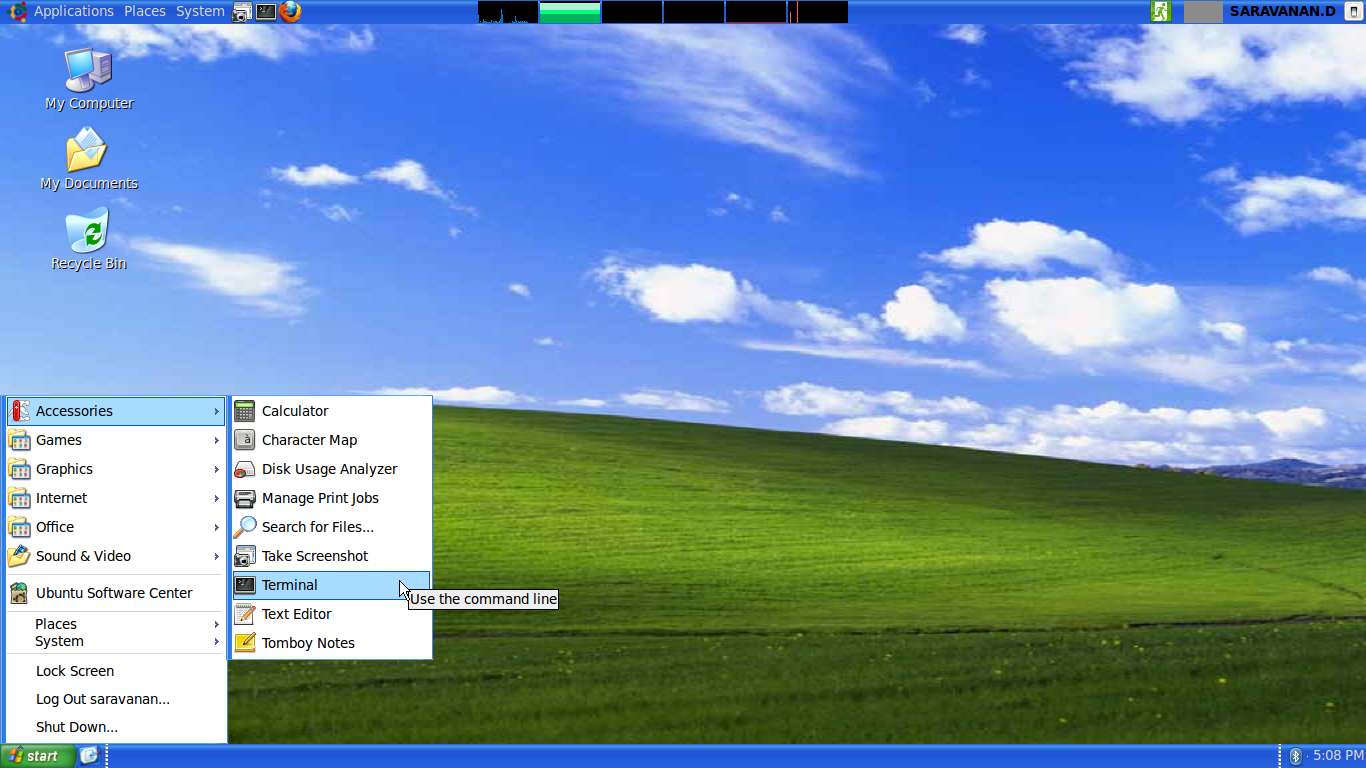Click the Sound & Video category icon

pos(19,556)
